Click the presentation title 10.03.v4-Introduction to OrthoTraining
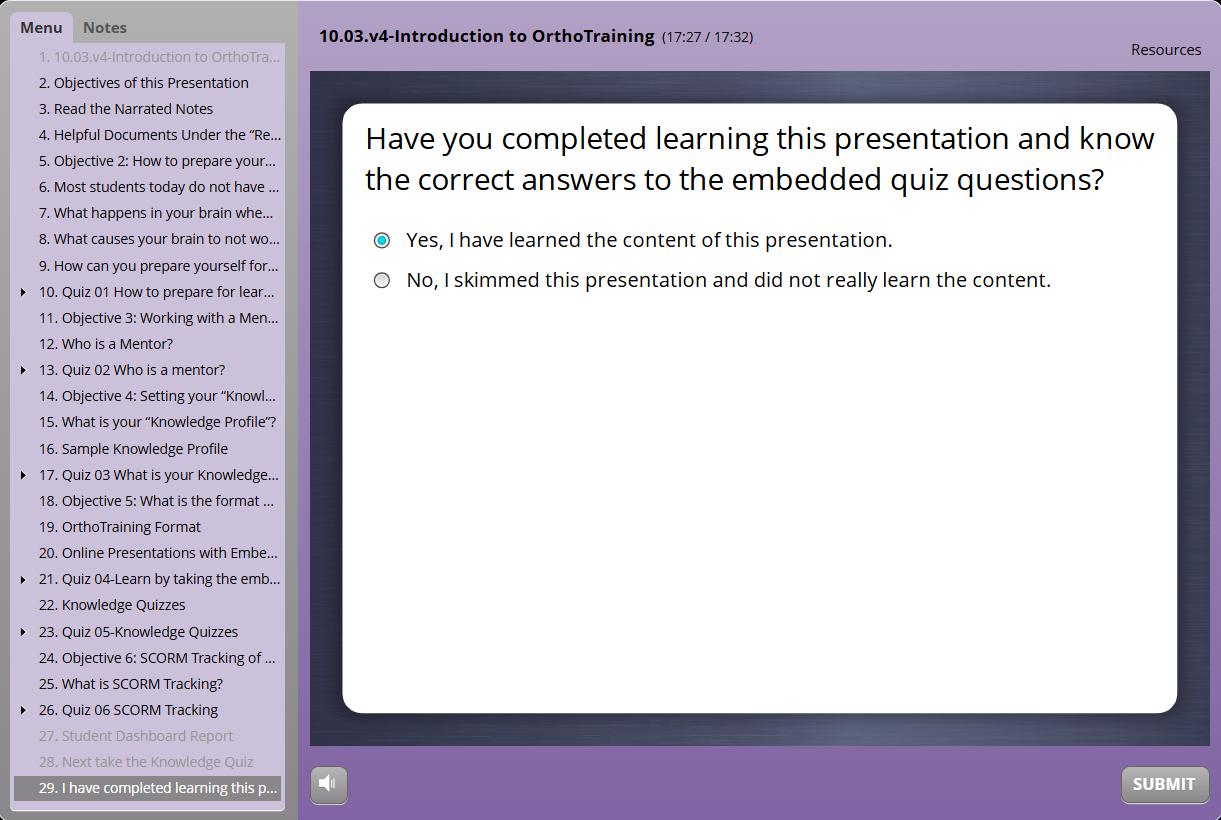The height and width of the screenshot is (820, 1221). [486, 37]
